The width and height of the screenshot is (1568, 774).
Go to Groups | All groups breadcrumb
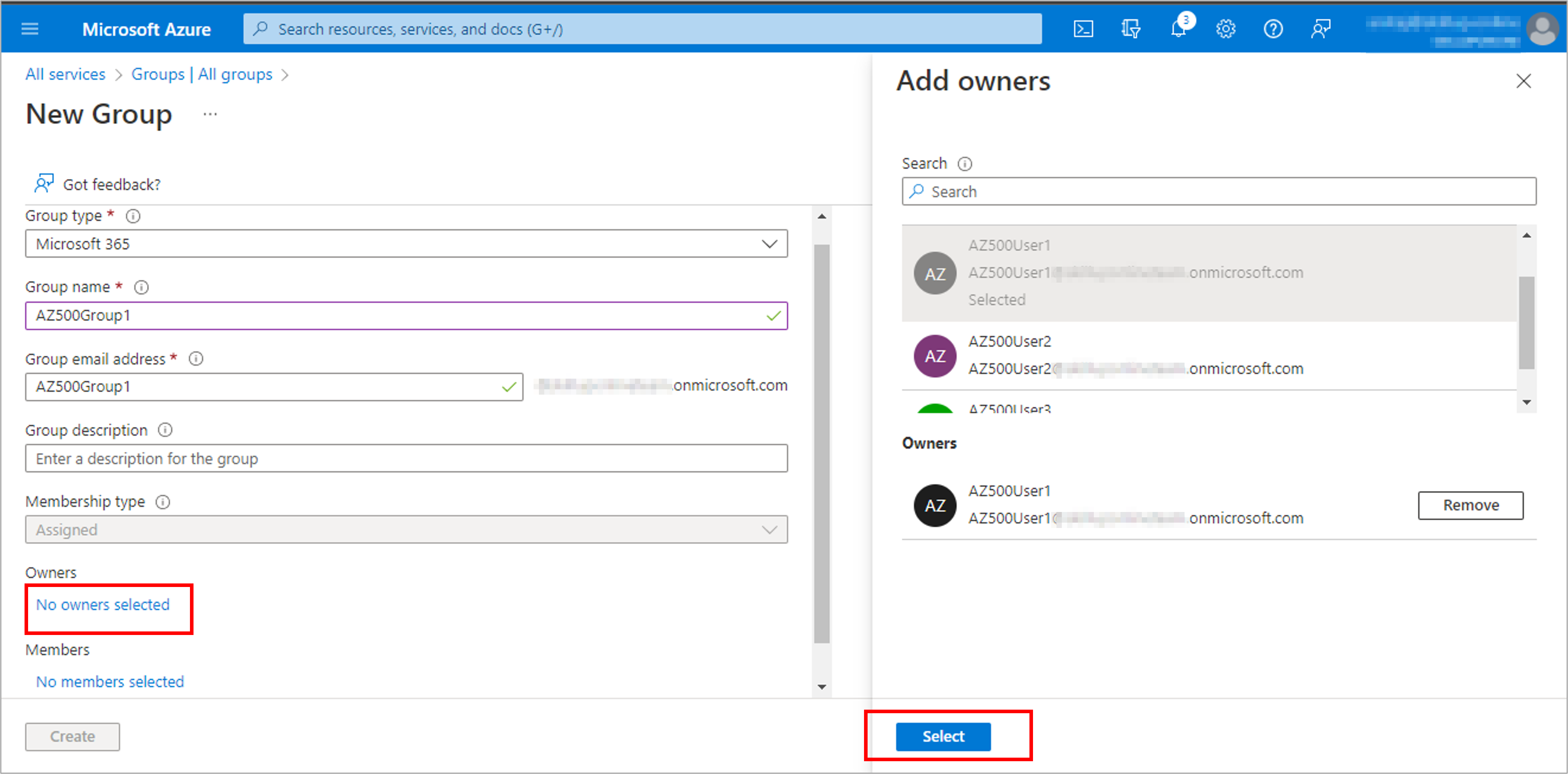click(202, 74)
